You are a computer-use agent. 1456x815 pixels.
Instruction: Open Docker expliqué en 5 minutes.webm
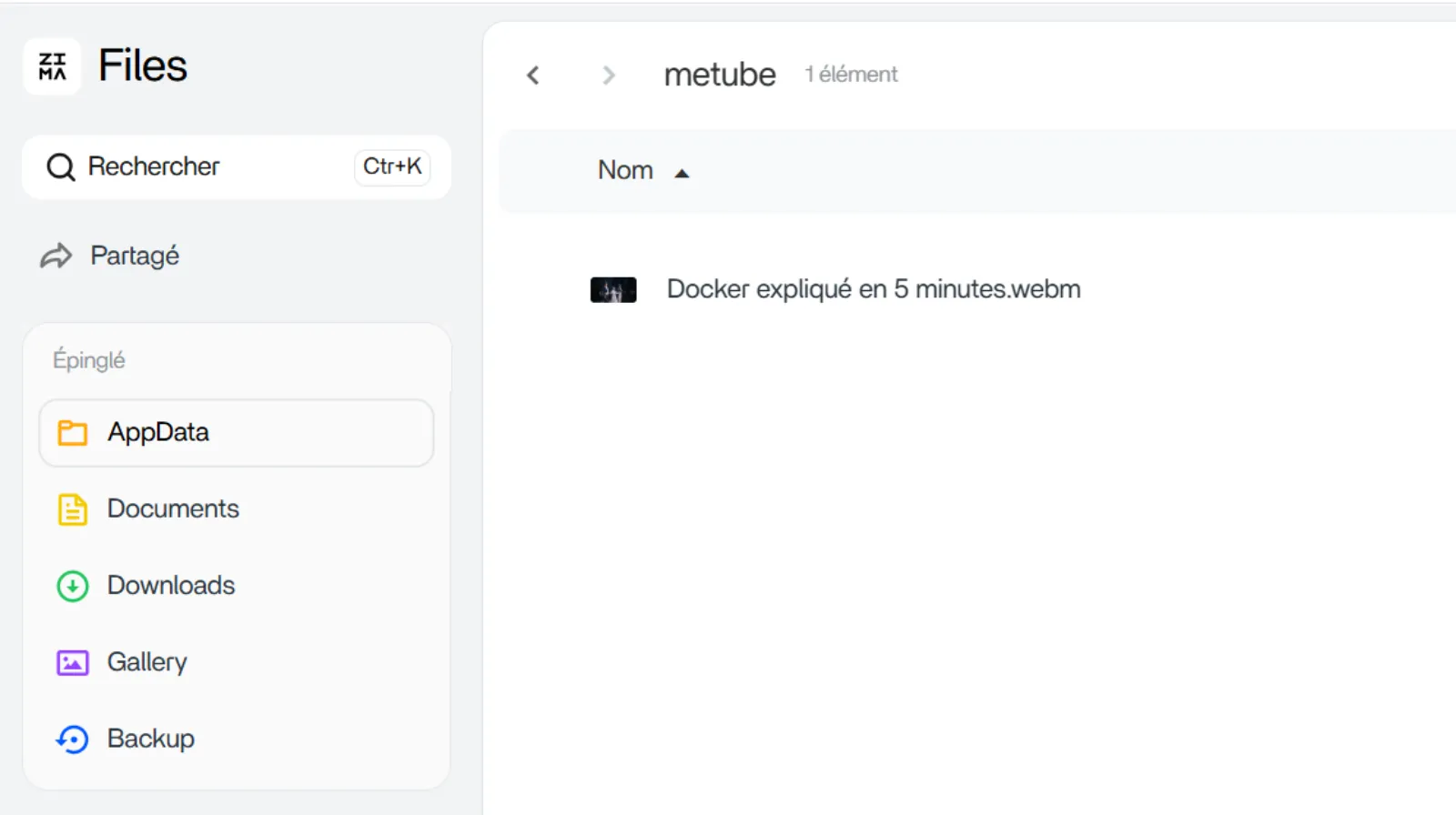click(x=874, y=288)
